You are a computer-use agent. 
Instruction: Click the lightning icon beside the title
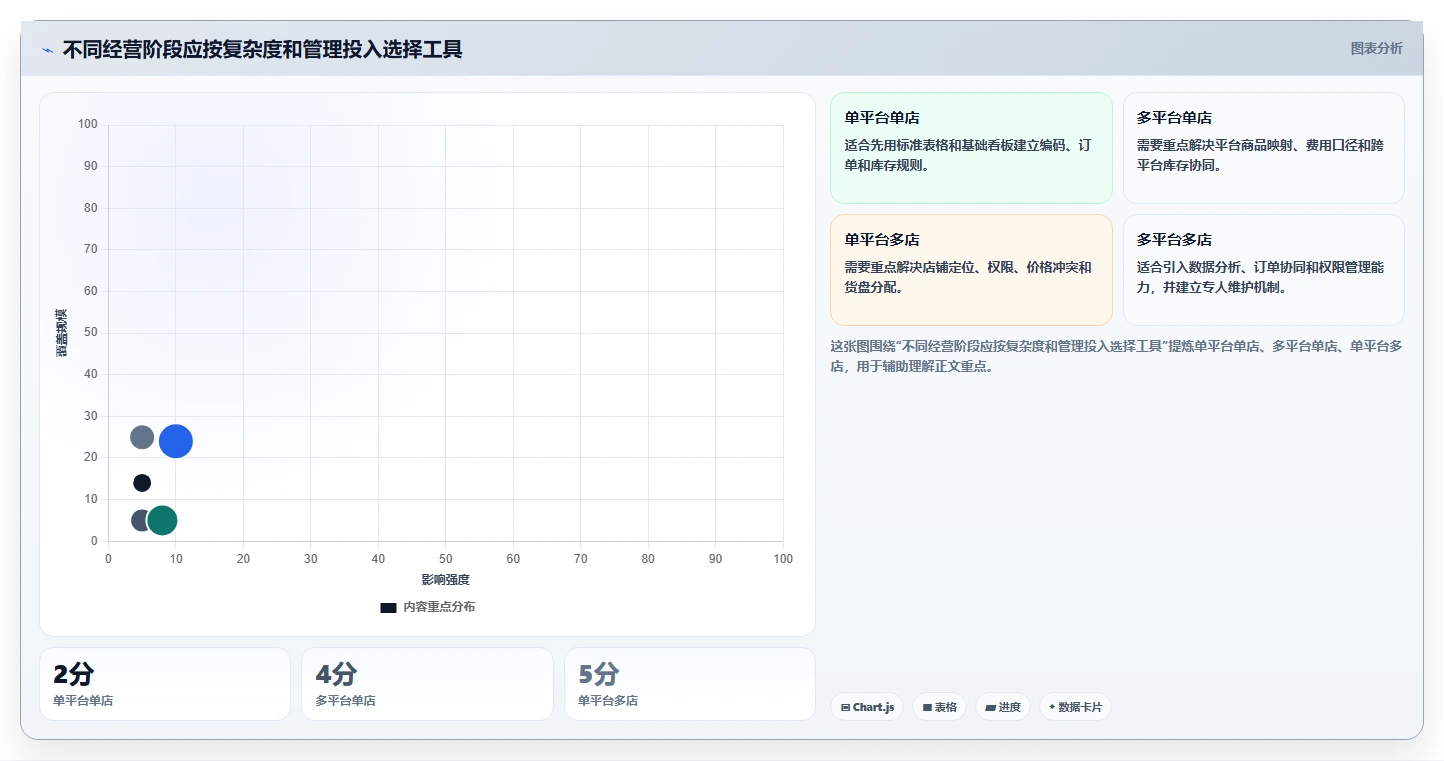click(47, 50)
